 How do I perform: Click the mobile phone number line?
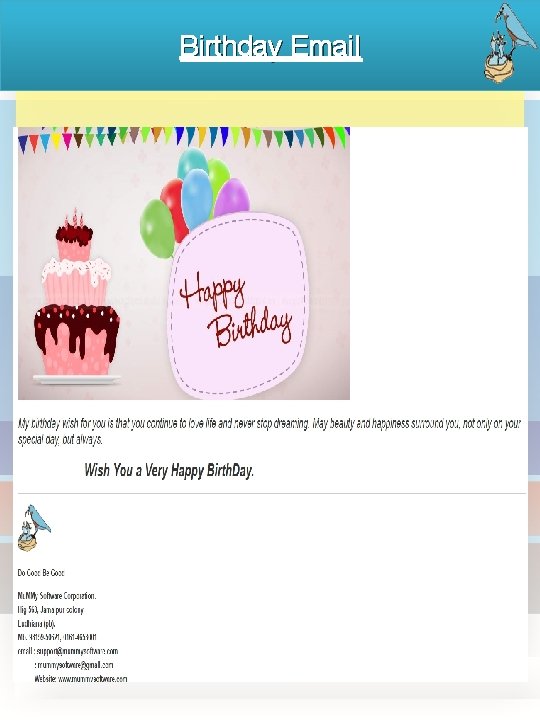pyautogui.click(x=57, y=637)
